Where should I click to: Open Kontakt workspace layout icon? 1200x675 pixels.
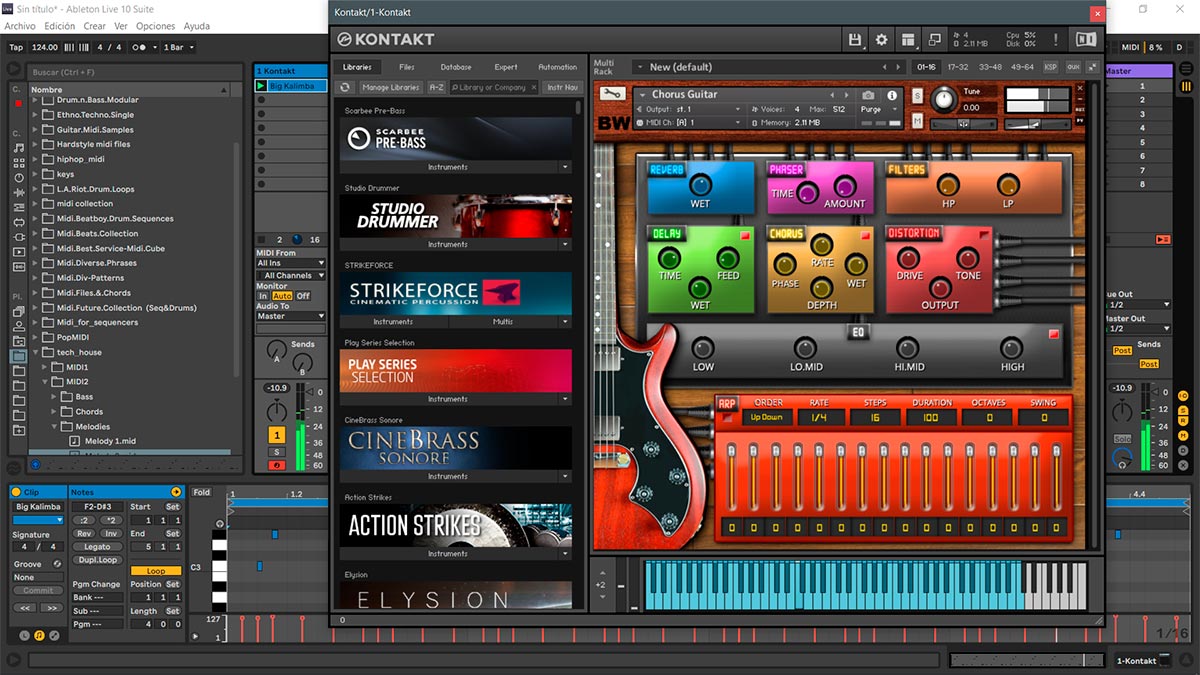click(908, 40)
